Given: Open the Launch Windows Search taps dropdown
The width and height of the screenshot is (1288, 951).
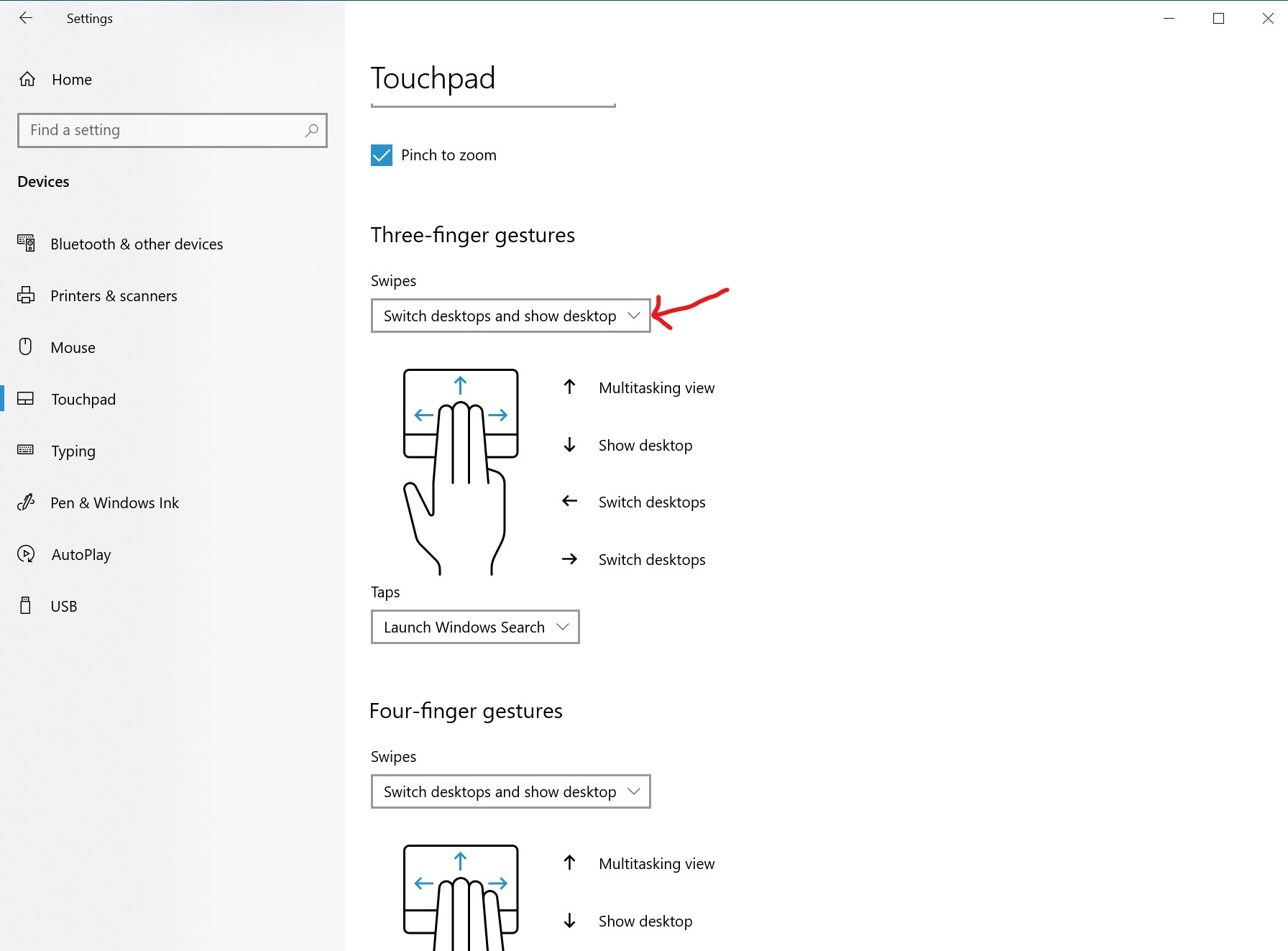Looking at the screenshot, I should (474, 627).
